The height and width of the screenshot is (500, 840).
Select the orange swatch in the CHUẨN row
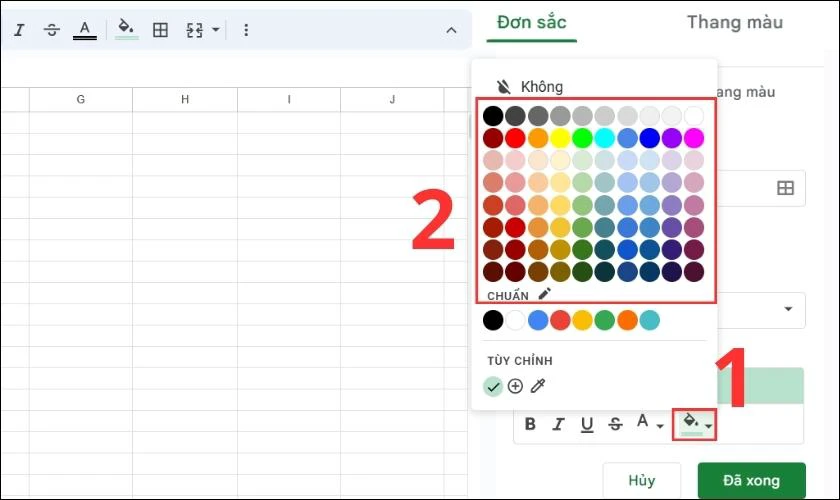click(627, 320)
